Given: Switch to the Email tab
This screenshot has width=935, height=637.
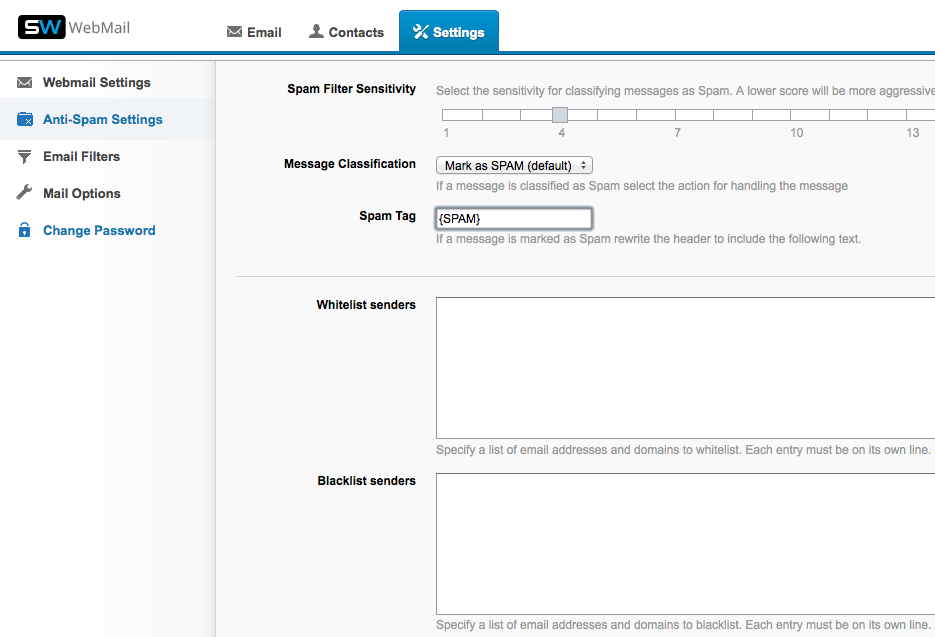Looking at the screenshot, I should point(254,32).
